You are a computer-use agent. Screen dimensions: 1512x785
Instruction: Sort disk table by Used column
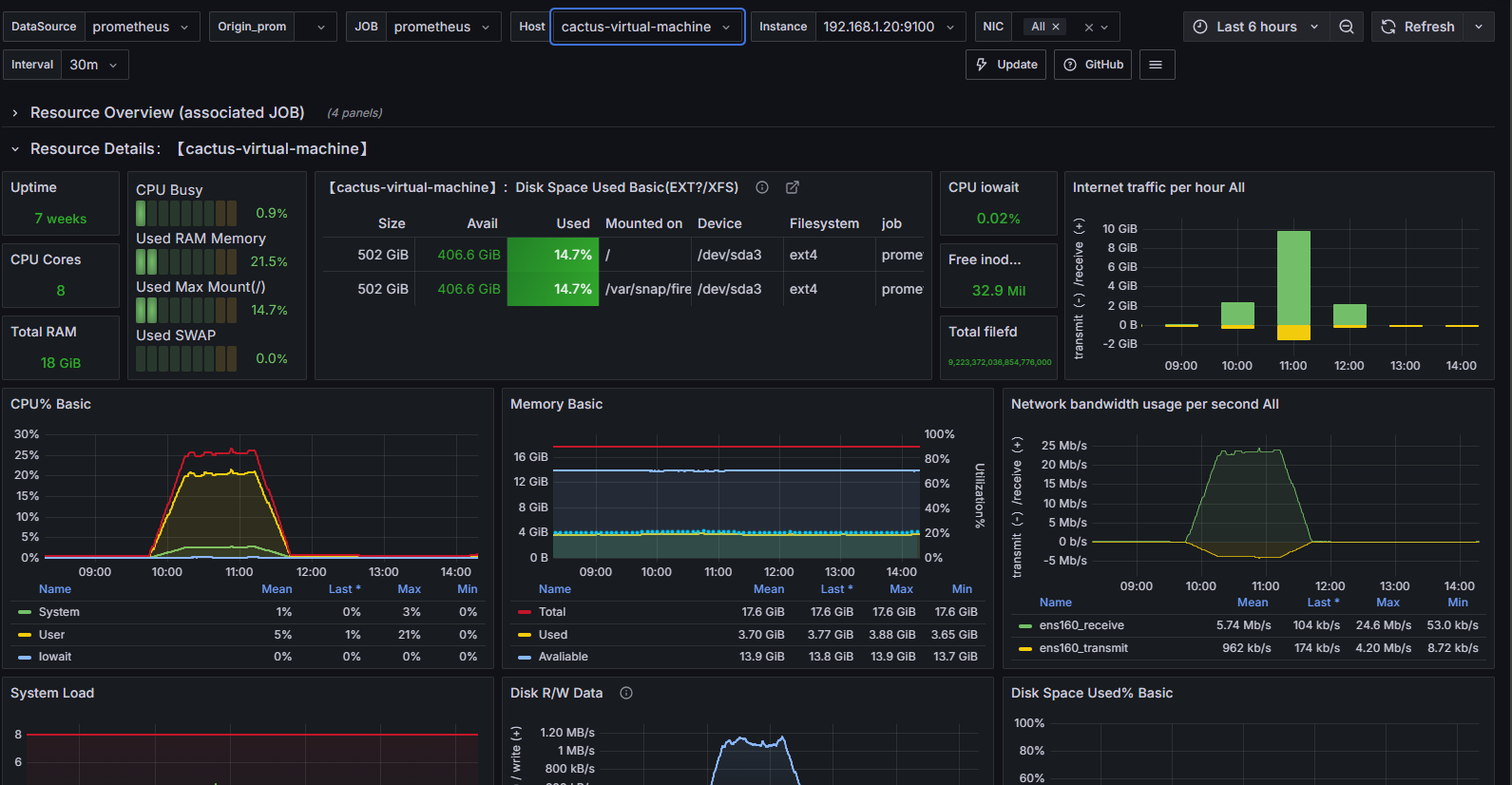pyautogui.click(x=573, y=223)
